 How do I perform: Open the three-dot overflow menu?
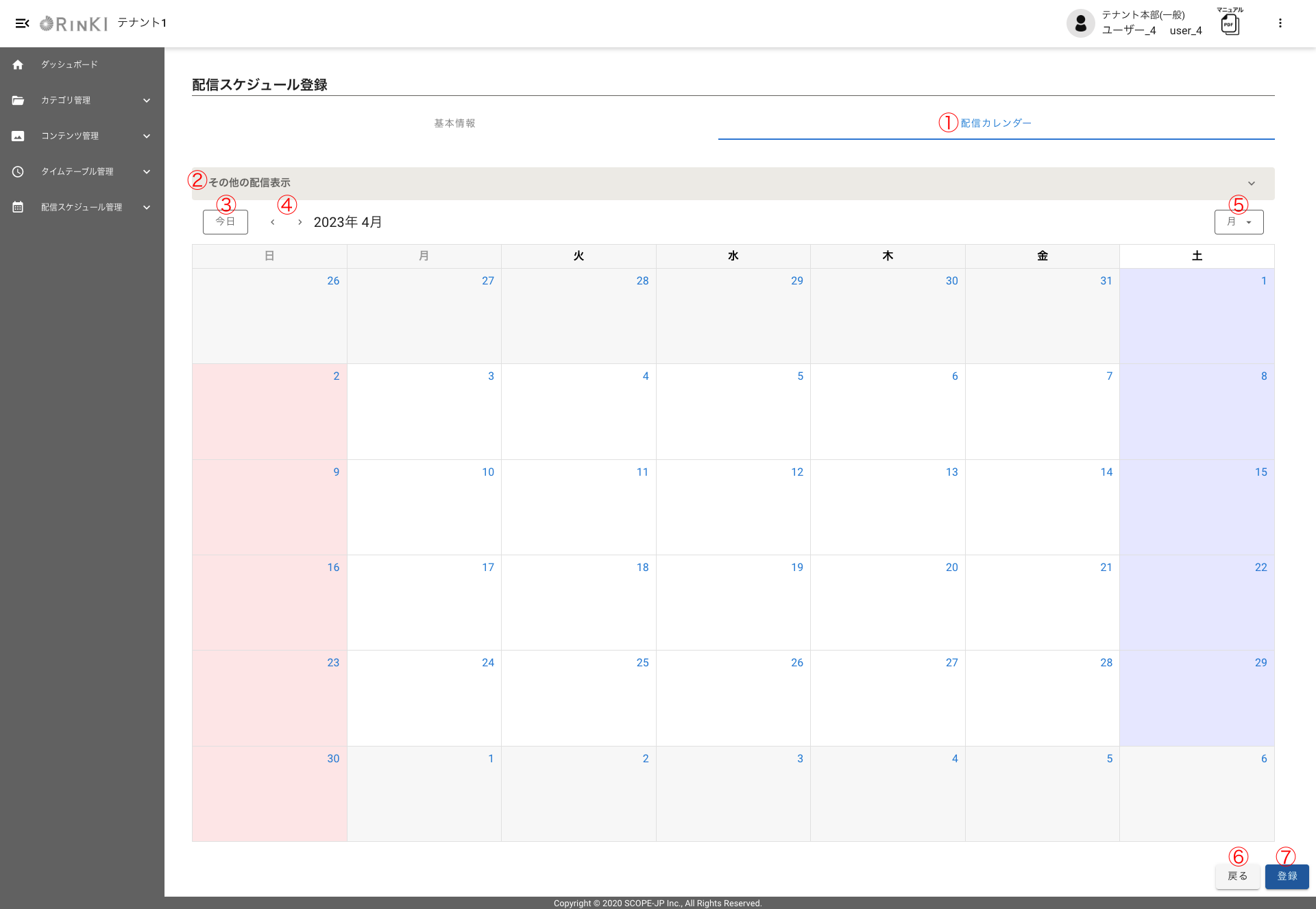[1280, 23]
